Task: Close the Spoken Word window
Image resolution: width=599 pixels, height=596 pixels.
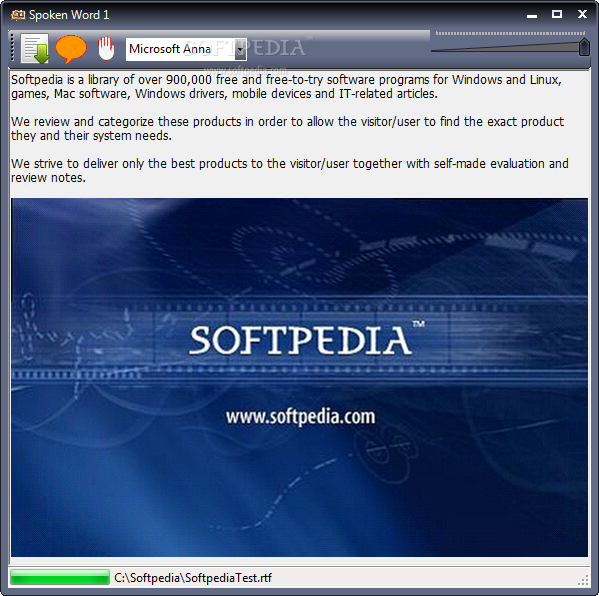Action: pyautogui.click(x=582, y=15)
